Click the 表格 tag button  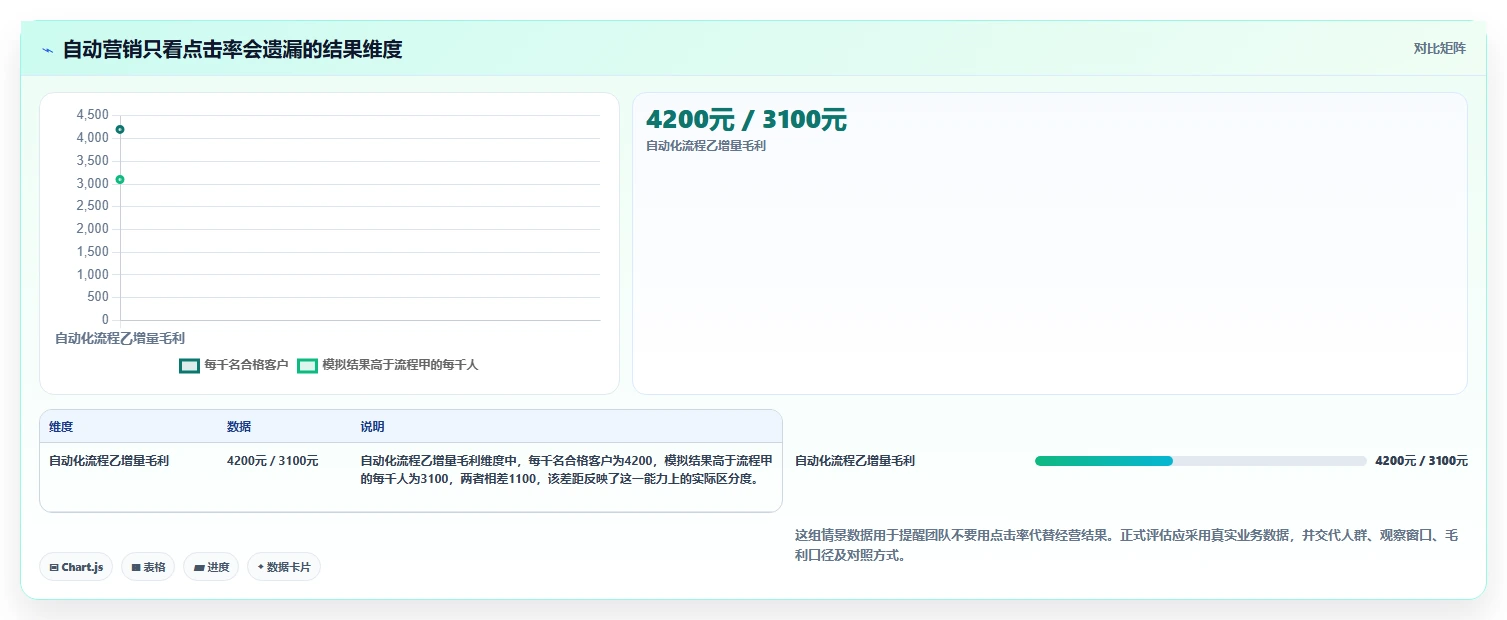[148, 567]
